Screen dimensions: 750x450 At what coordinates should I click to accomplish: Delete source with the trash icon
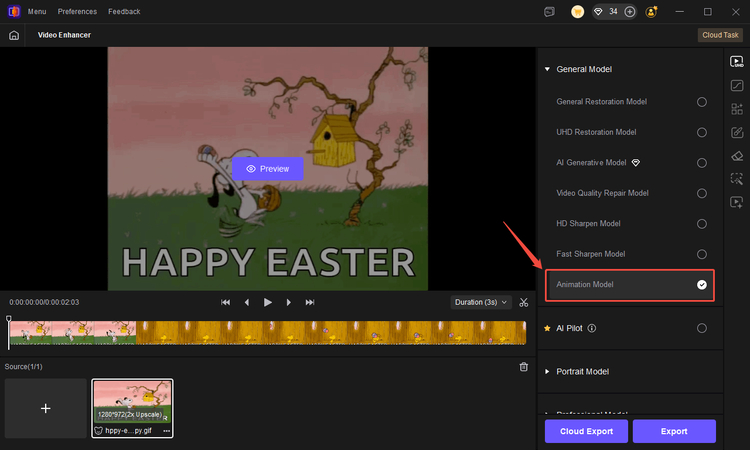point(524,367)
